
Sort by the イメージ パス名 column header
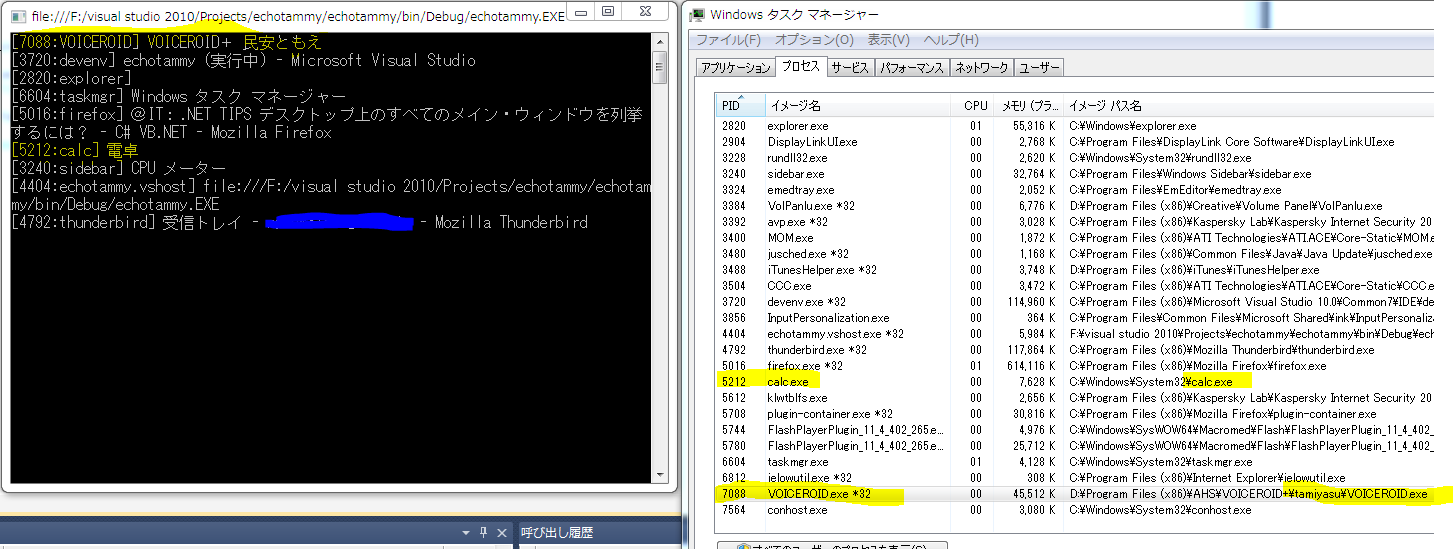(x=1258, y=105)
